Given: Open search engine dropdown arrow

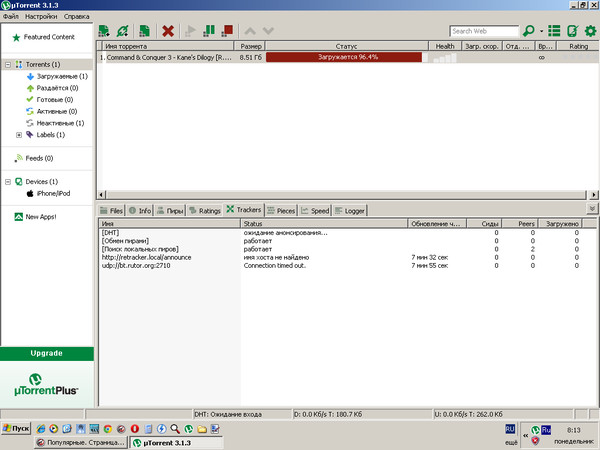Looking at the screenshot, I should pos(541,31).
